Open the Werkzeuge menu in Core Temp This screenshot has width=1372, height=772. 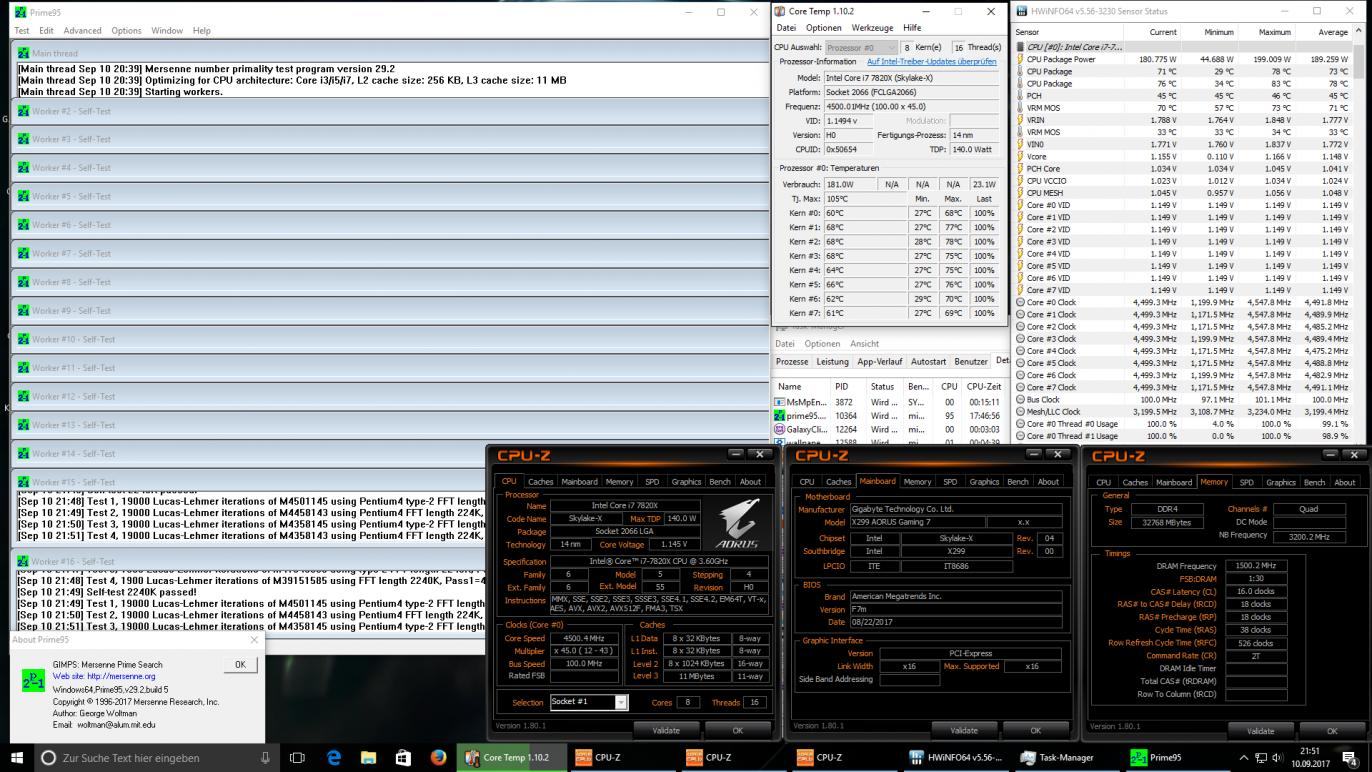point(874,28)
